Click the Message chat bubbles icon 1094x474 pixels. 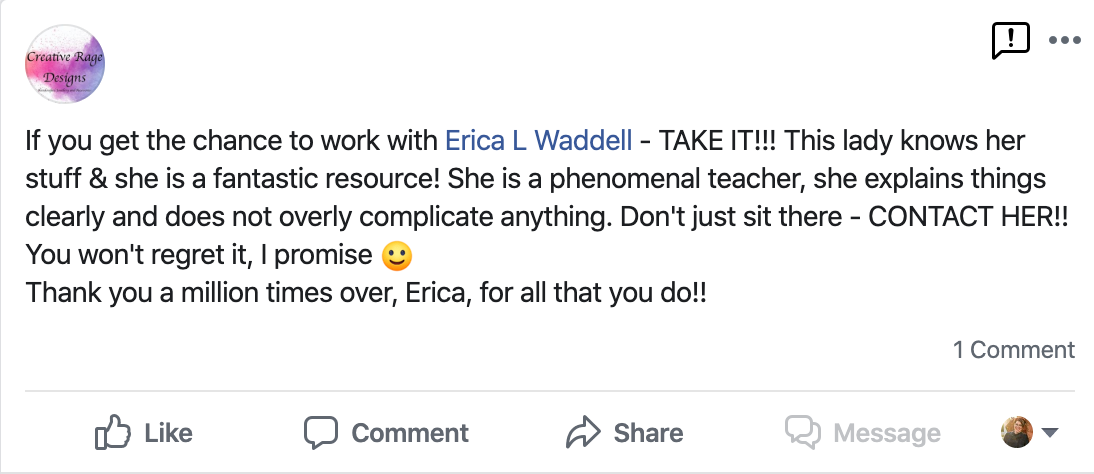[x=803, y=432]
